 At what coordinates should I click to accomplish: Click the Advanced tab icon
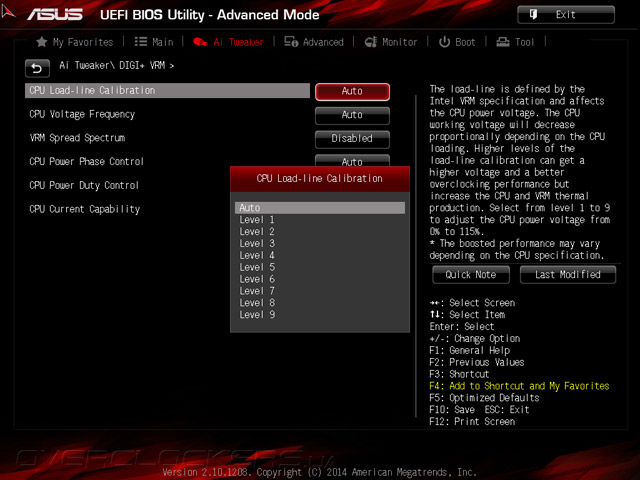(291, 42)
